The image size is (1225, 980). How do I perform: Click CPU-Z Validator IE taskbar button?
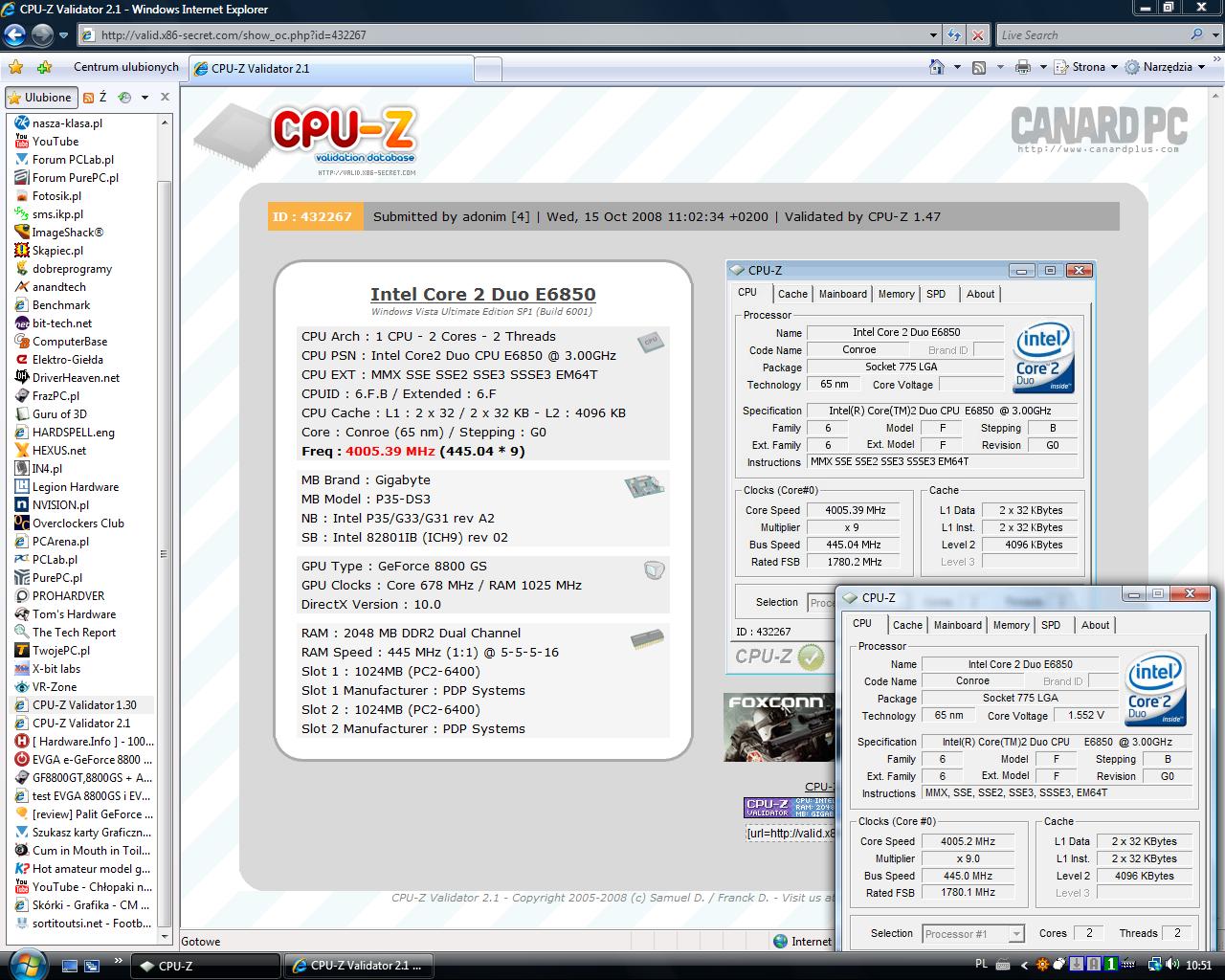pyautogui.click(x=359, y=966)
